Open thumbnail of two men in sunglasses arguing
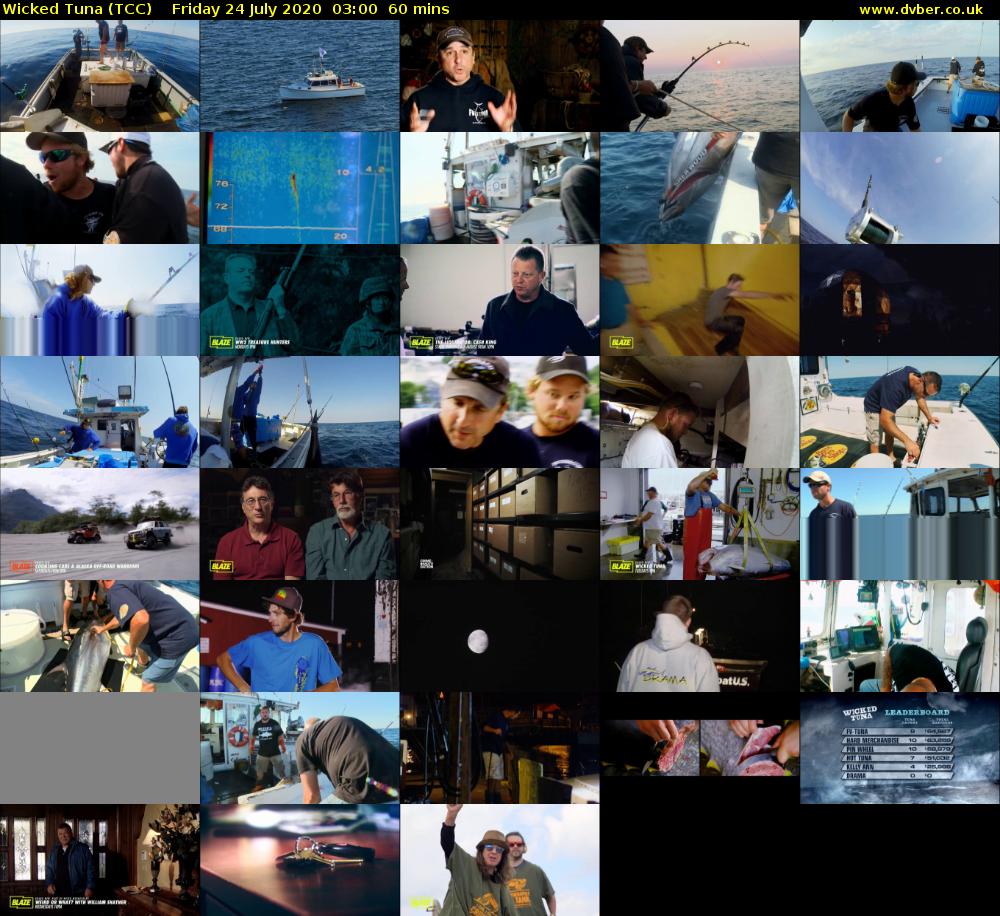Screen dimensions: 1000x916 [99, 188]
